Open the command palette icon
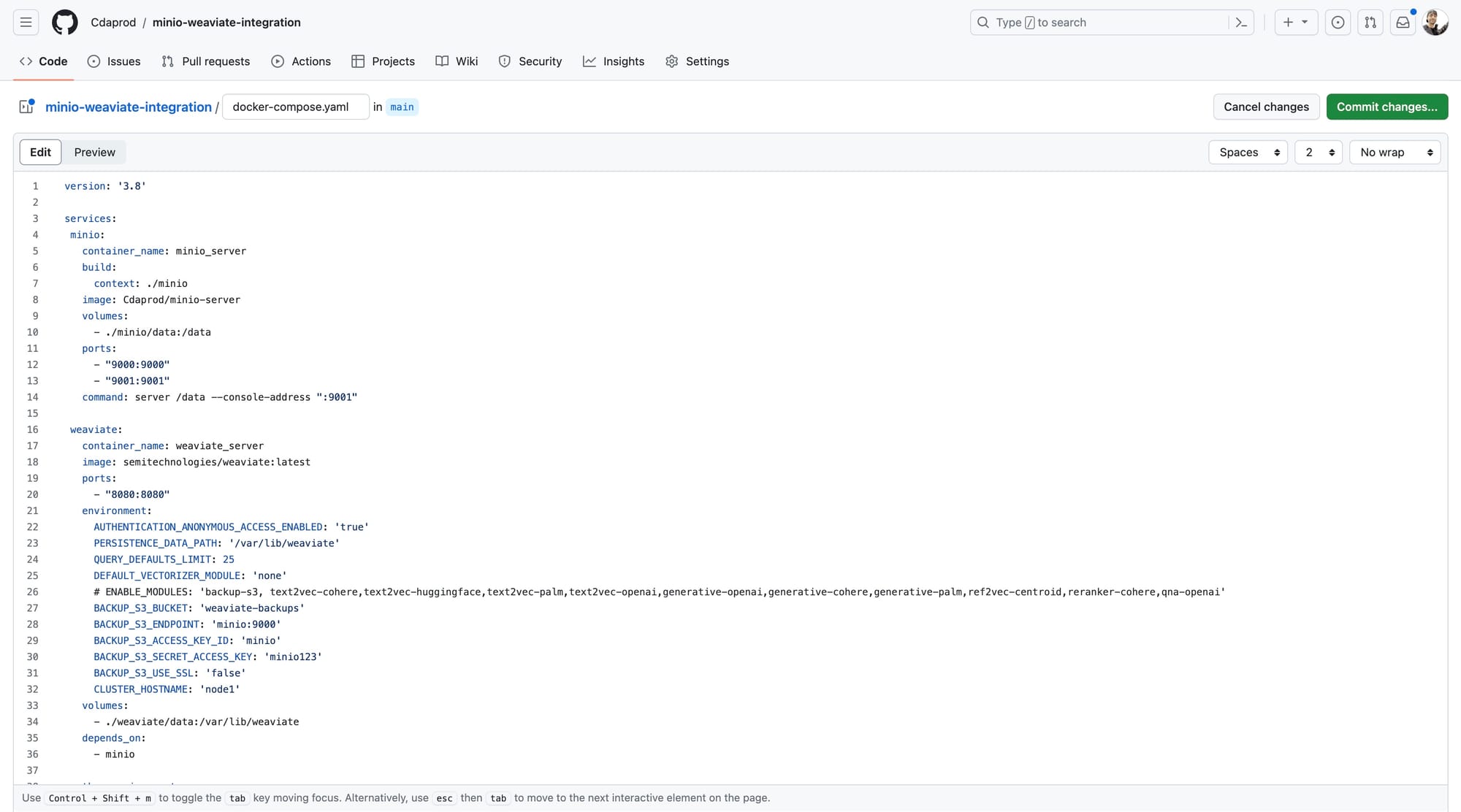Screen dimensions: 1461x812 (1241, 23)
